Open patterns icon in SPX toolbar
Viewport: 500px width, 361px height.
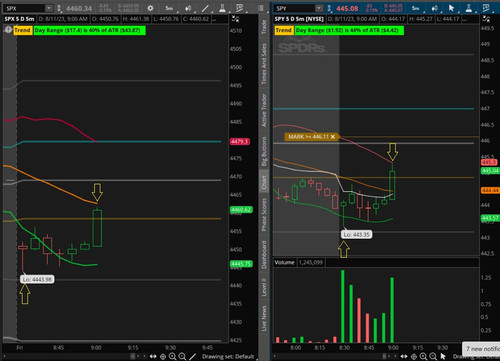click(239, 8)
